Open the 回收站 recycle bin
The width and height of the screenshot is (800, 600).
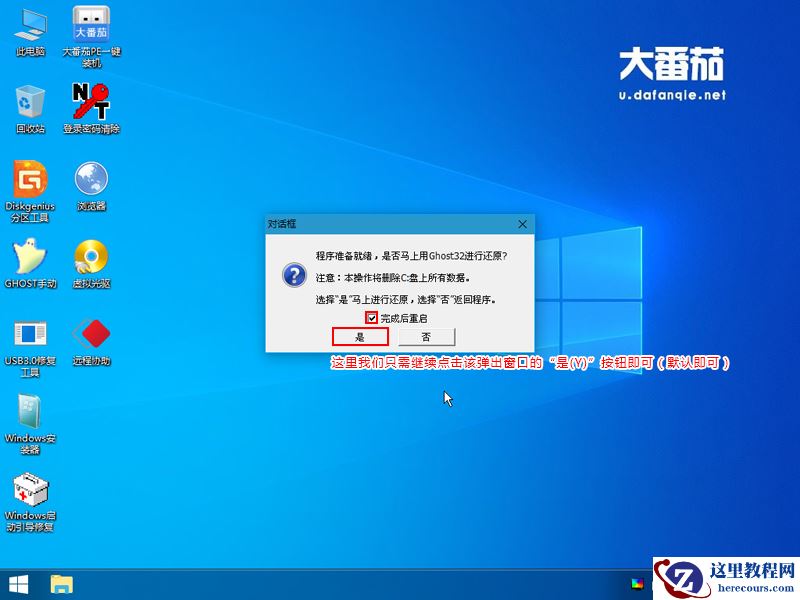[30, 103]
